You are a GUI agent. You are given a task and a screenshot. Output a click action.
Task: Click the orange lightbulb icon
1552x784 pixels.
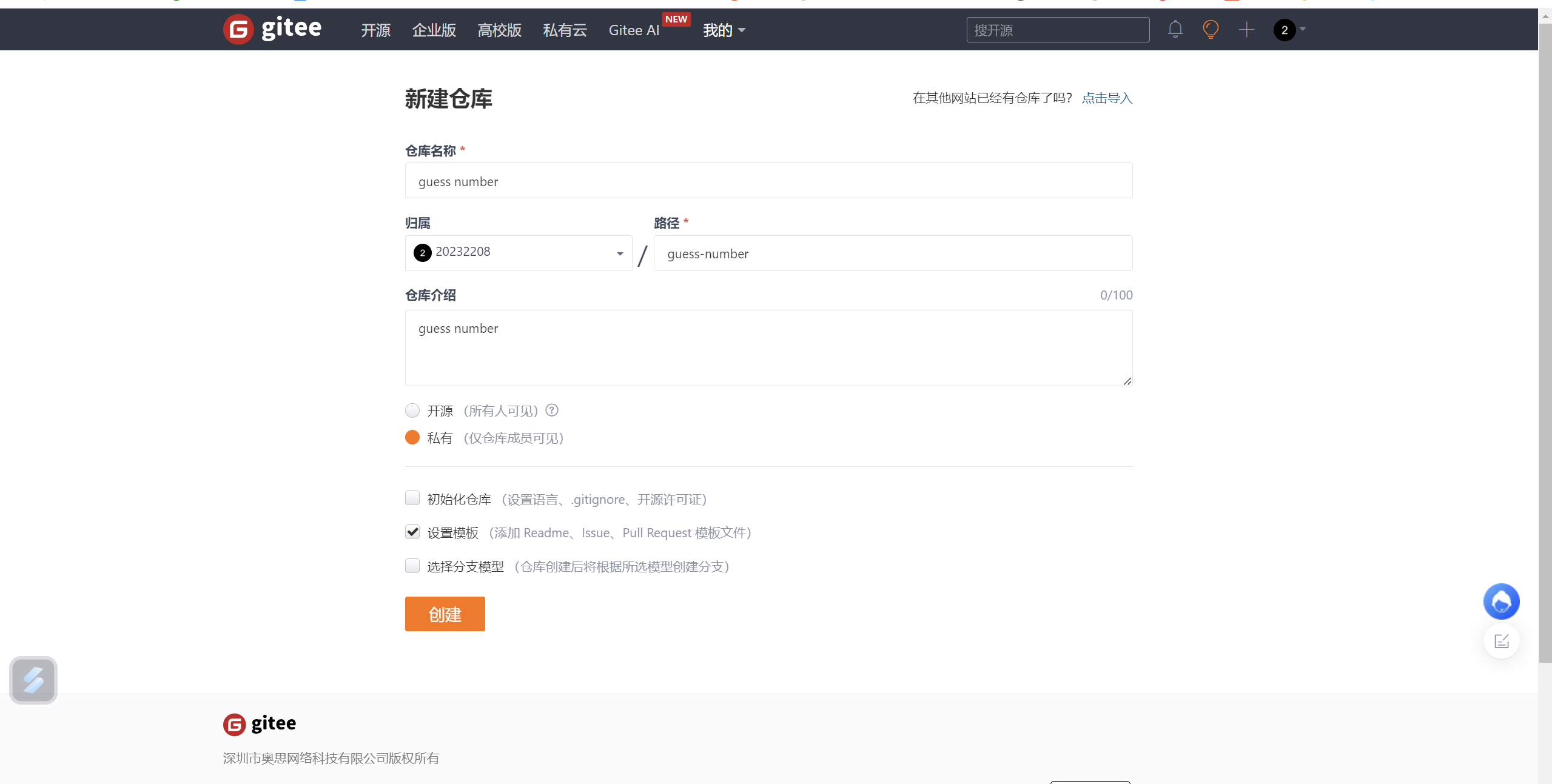pyautogui.click(x=1211, y=29)
